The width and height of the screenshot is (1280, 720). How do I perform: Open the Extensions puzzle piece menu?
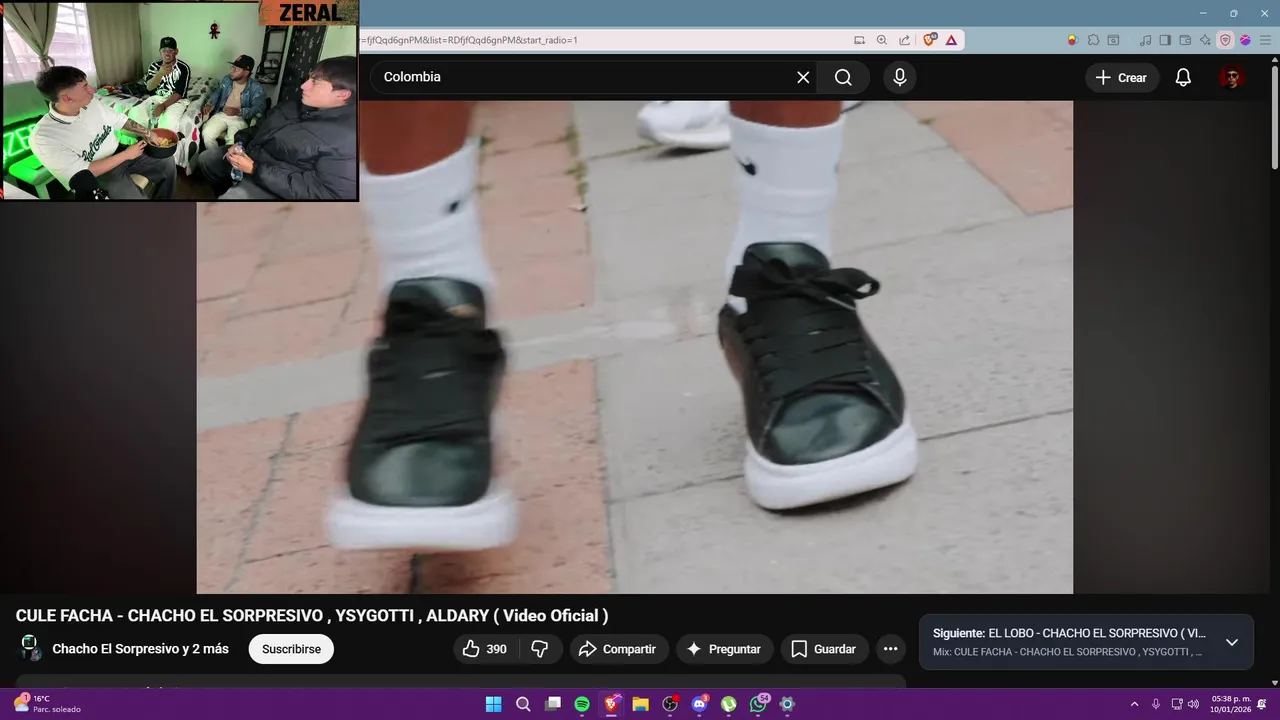[x=1093, y=40]
